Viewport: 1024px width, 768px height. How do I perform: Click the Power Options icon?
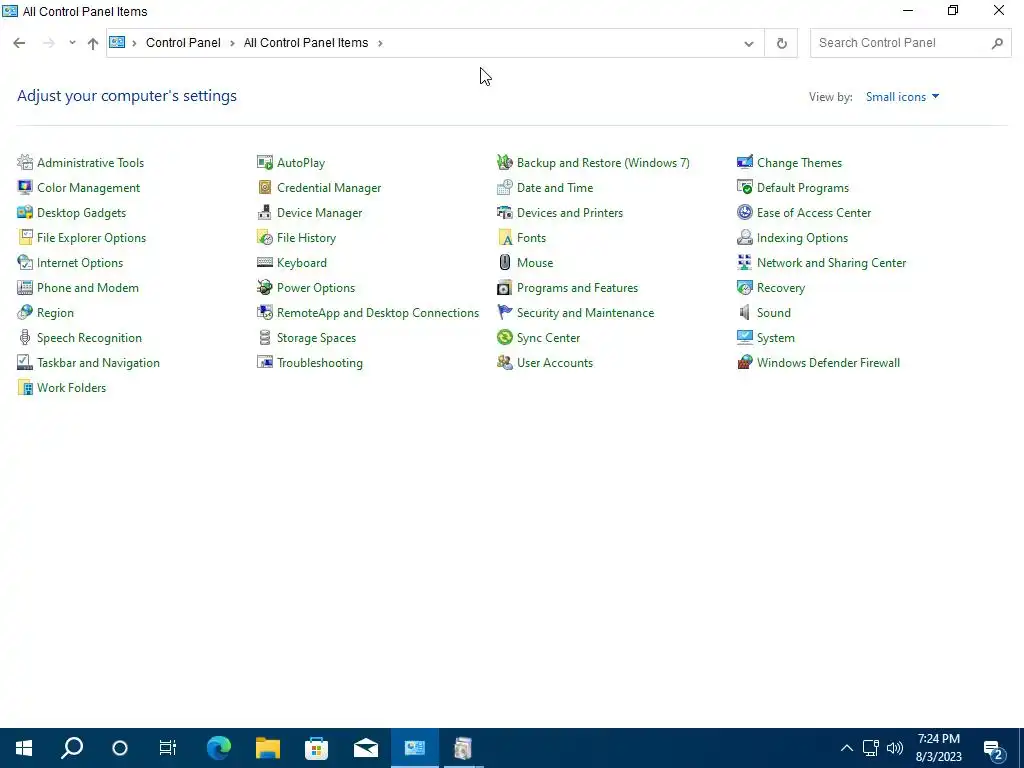point(264,287)
